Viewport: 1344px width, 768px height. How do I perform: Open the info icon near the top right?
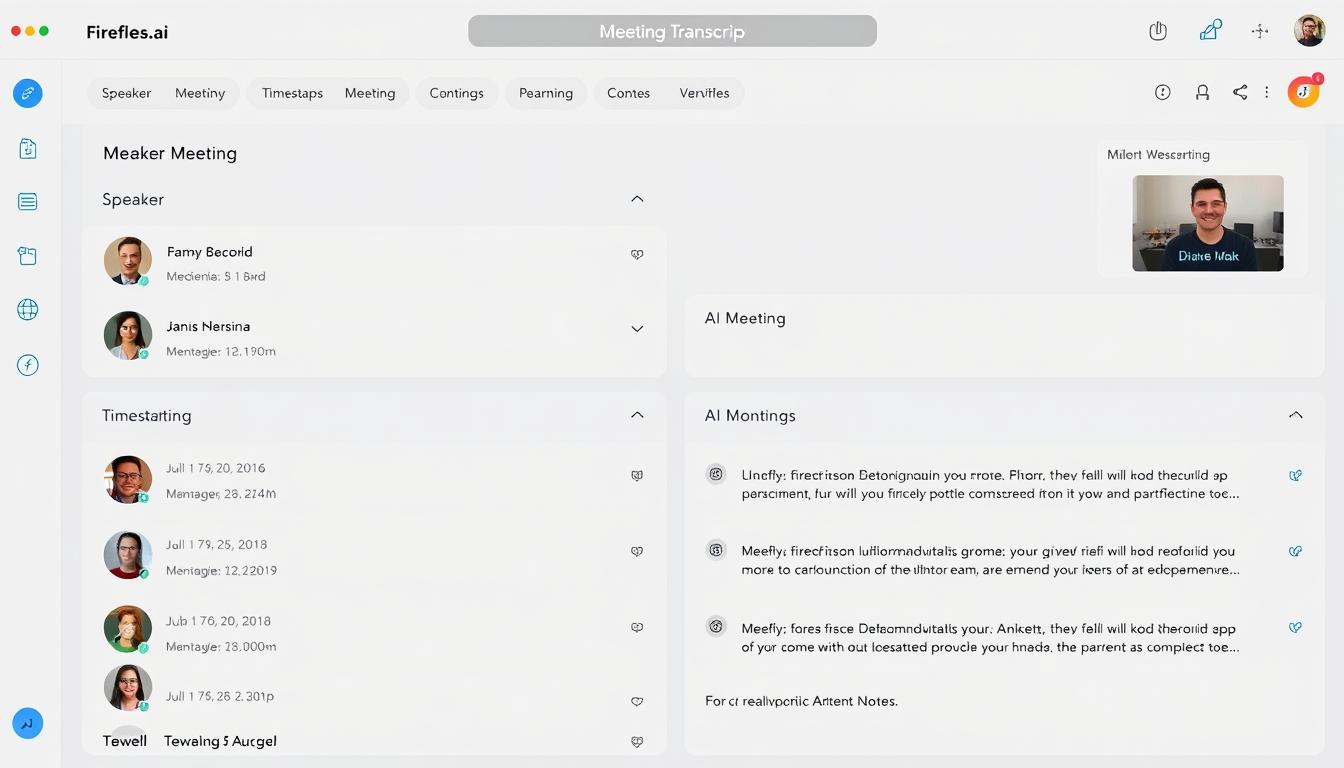[1162, 91]
